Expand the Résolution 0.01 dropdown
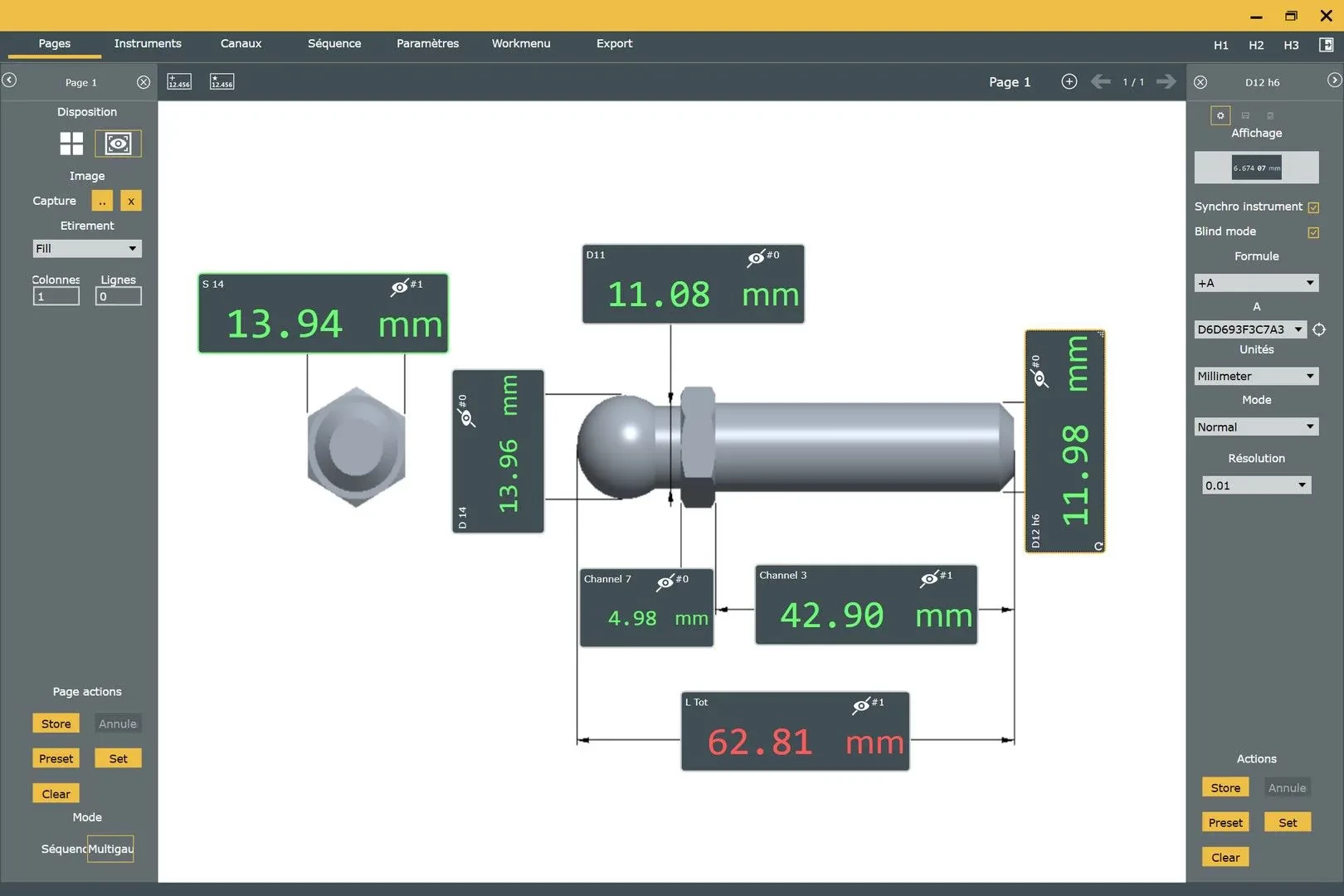The width and height of the screenshot is (1344, 896). 1256,485
